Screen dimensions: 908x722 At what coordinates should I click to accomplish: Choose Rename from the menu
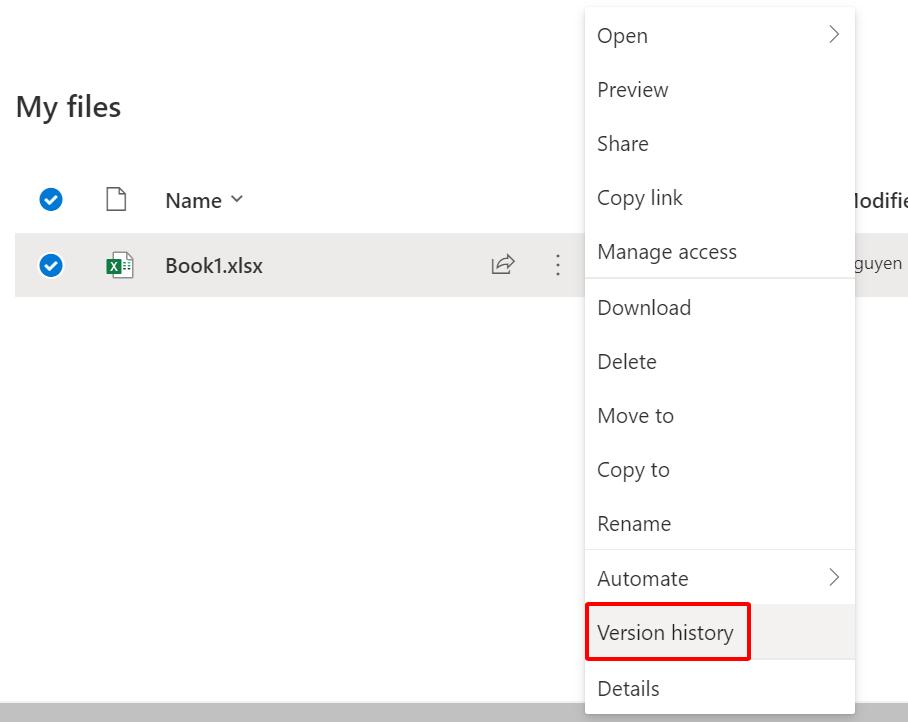[634, 524]
